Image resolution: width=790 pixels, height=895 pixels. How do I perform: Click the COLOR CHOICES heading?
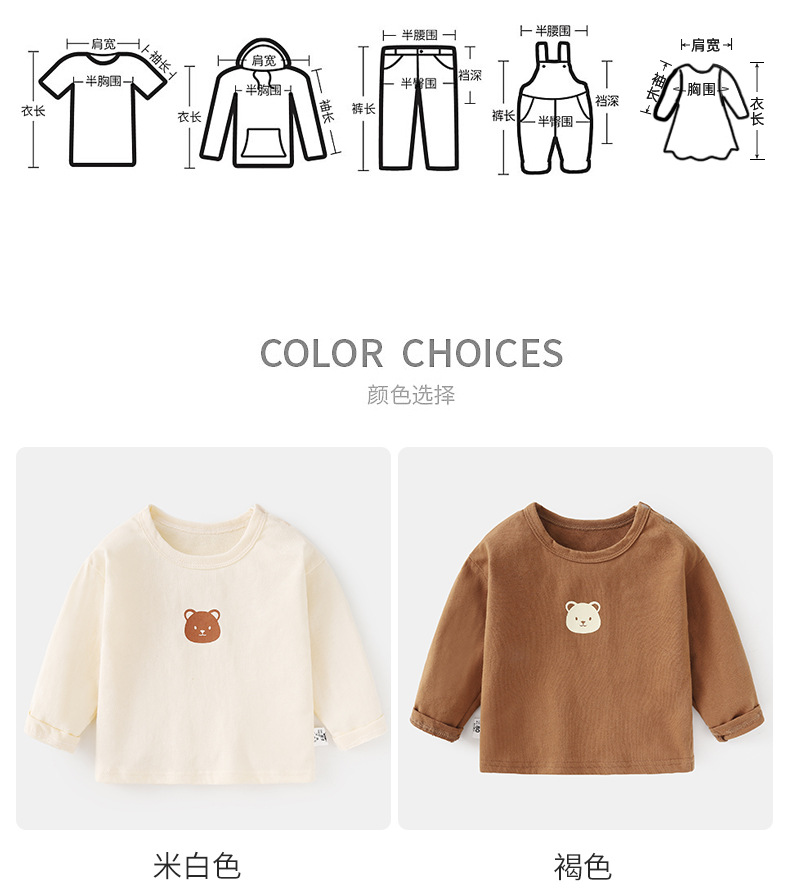pos(412,353)
